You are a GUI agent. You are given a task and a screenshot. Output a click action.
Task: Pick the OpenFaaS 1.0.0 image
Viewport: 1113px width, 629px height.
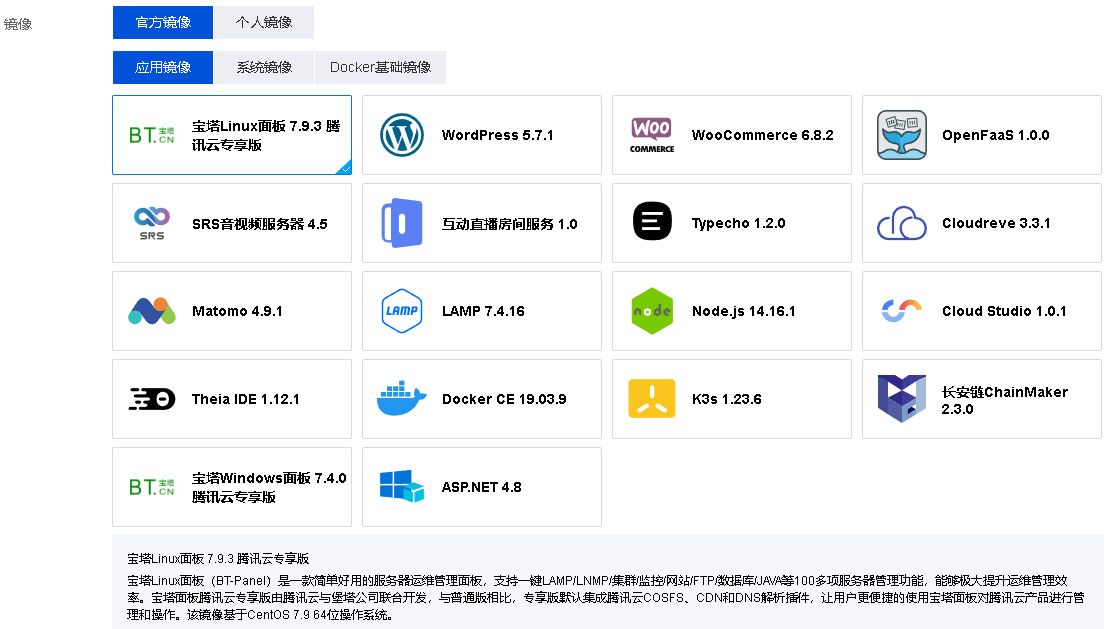[x=982, y=135]
